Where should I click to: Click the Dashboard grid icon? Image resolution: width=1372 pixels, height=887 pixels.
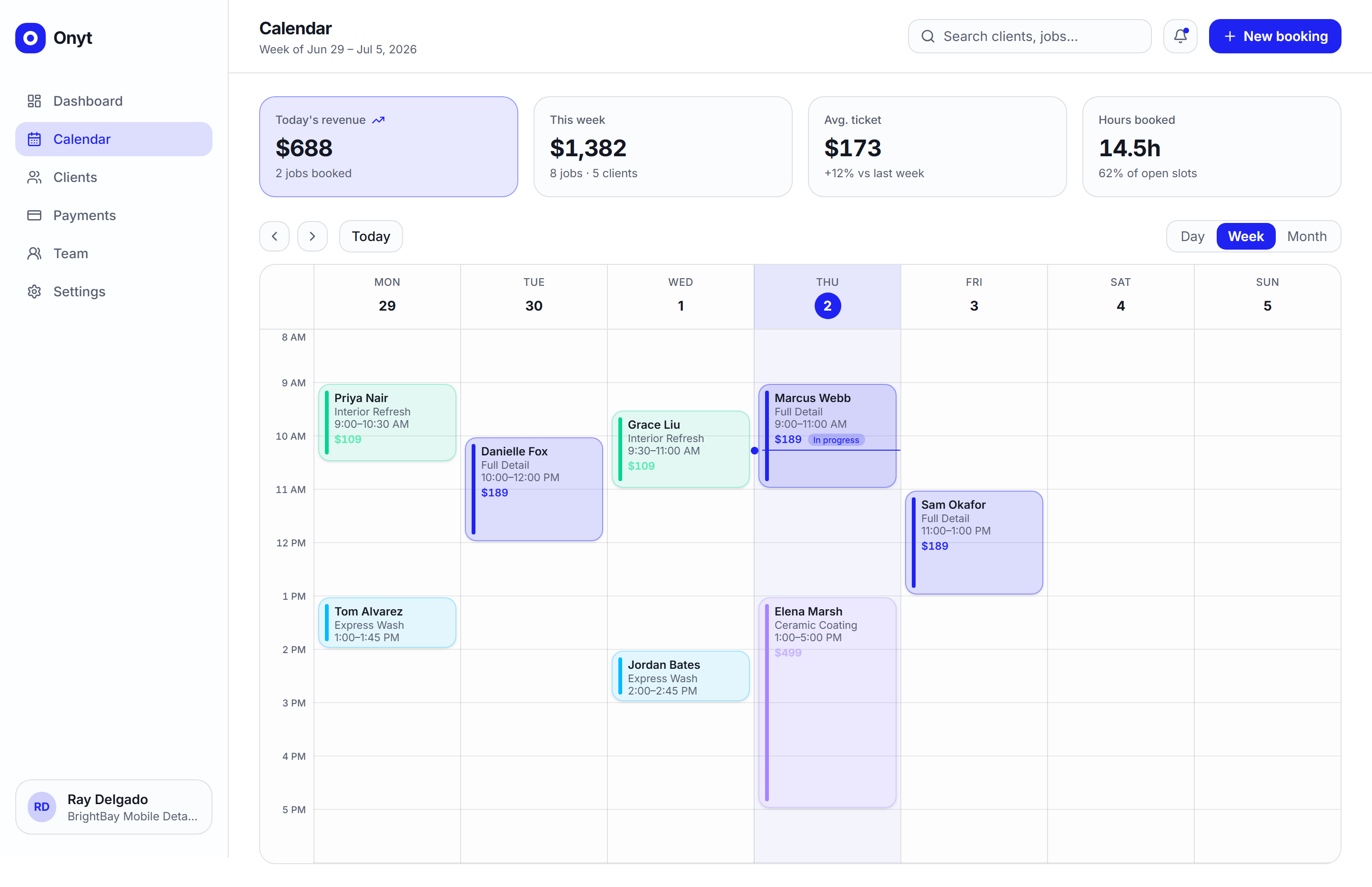(35, 101)
